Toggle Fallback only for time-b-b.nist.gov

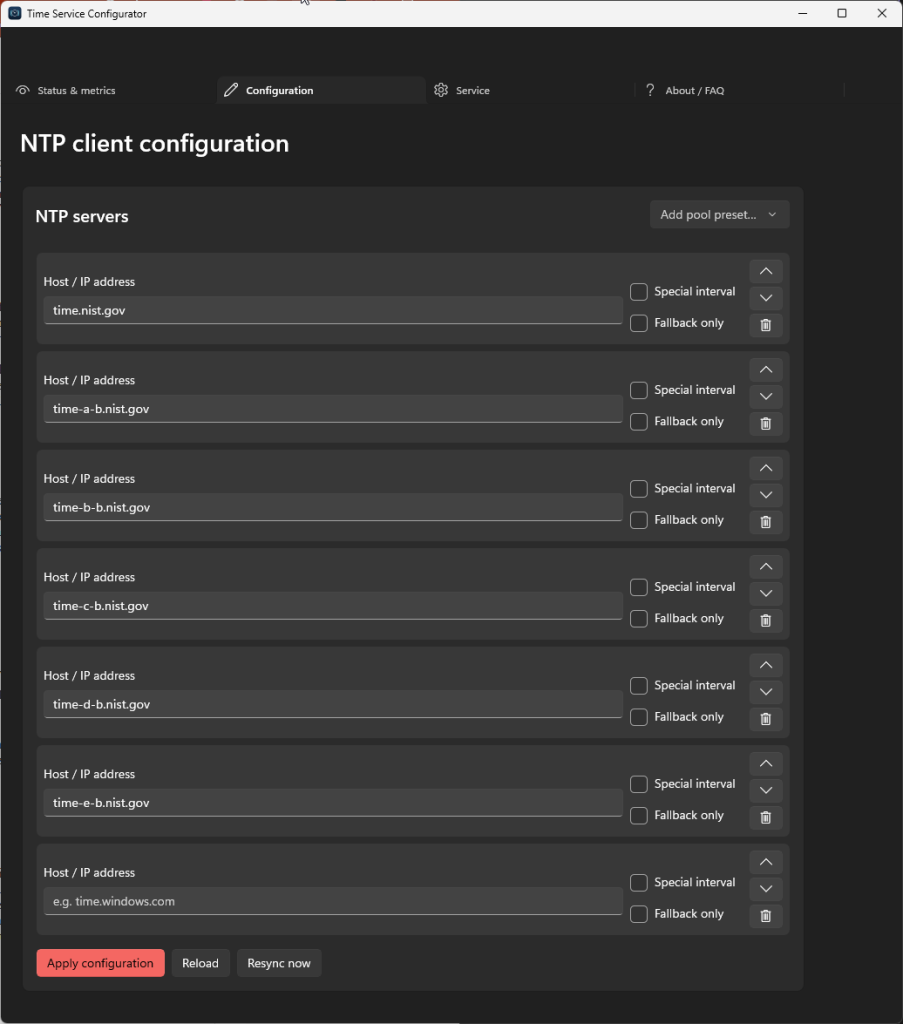(639, 520)
